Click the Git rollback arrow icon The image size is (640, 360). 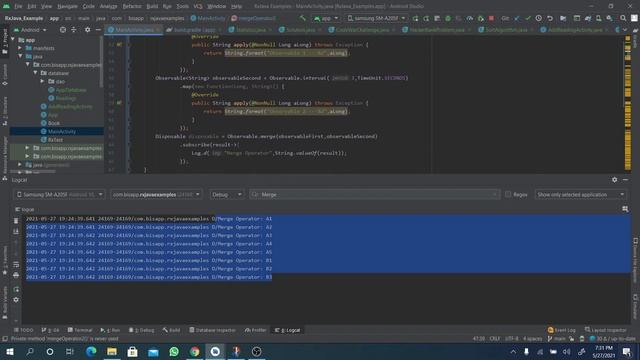550,18
